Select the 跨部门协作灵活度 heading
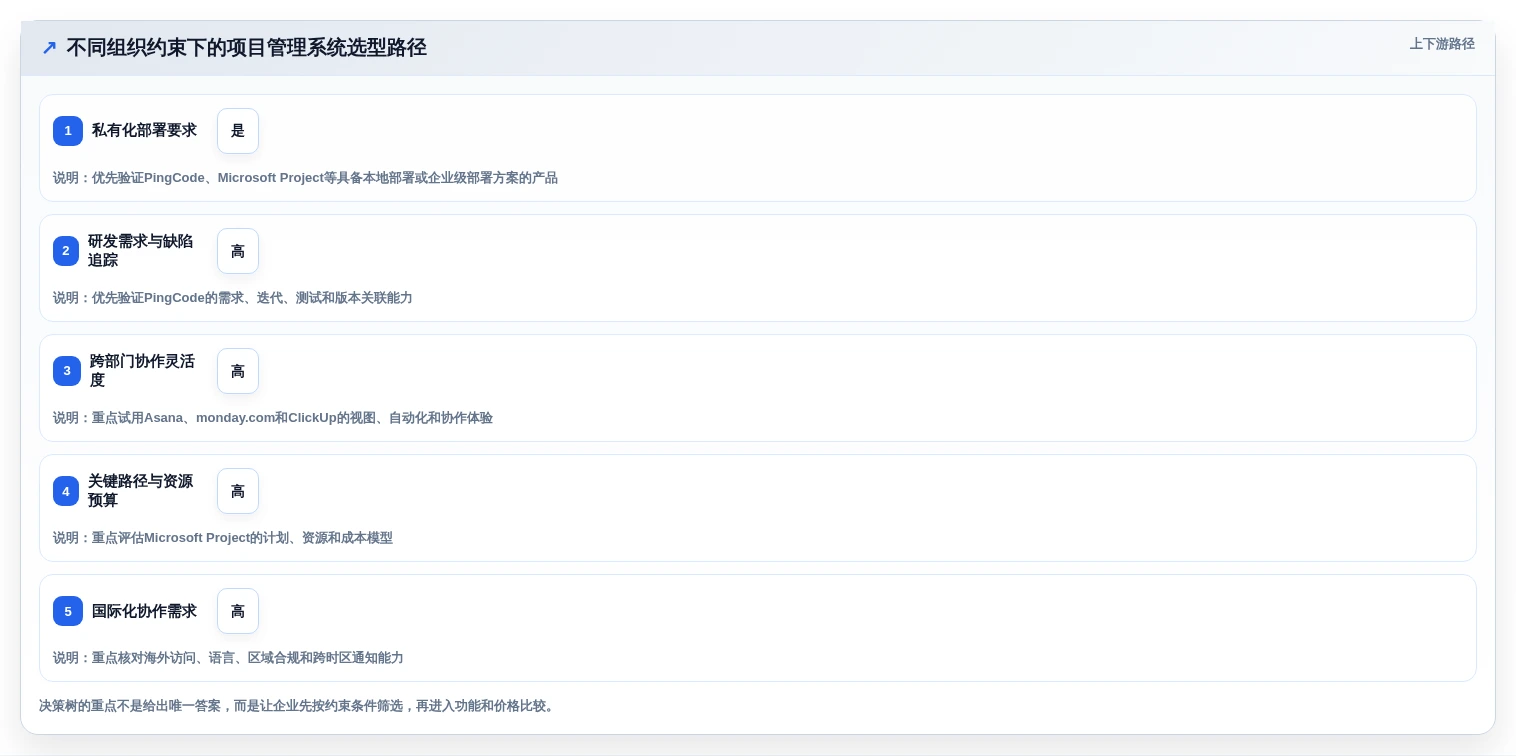 coord(142,371)
